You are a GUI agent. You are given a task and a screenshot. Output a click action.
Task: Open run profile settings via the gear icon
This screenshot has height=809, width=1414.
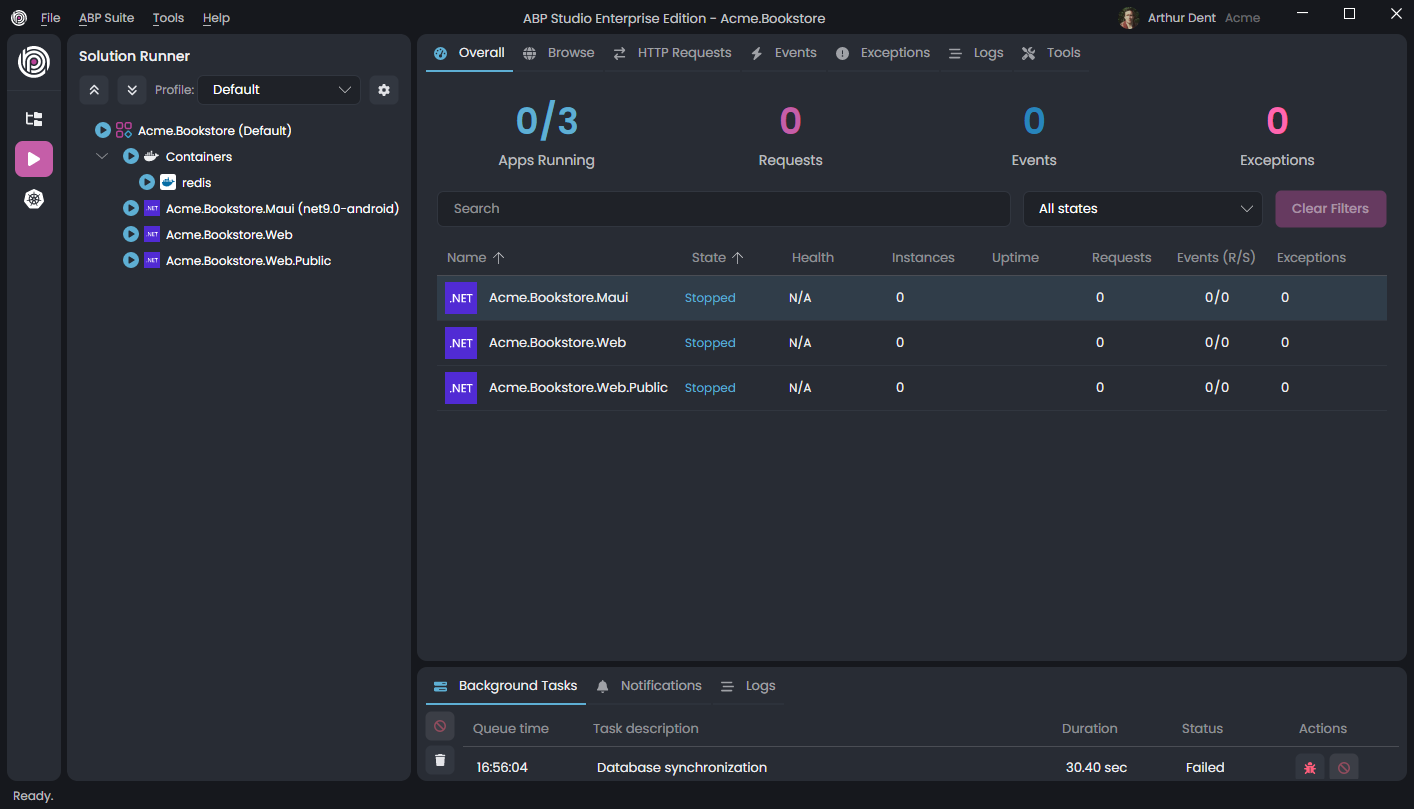(x=384, y=89)
